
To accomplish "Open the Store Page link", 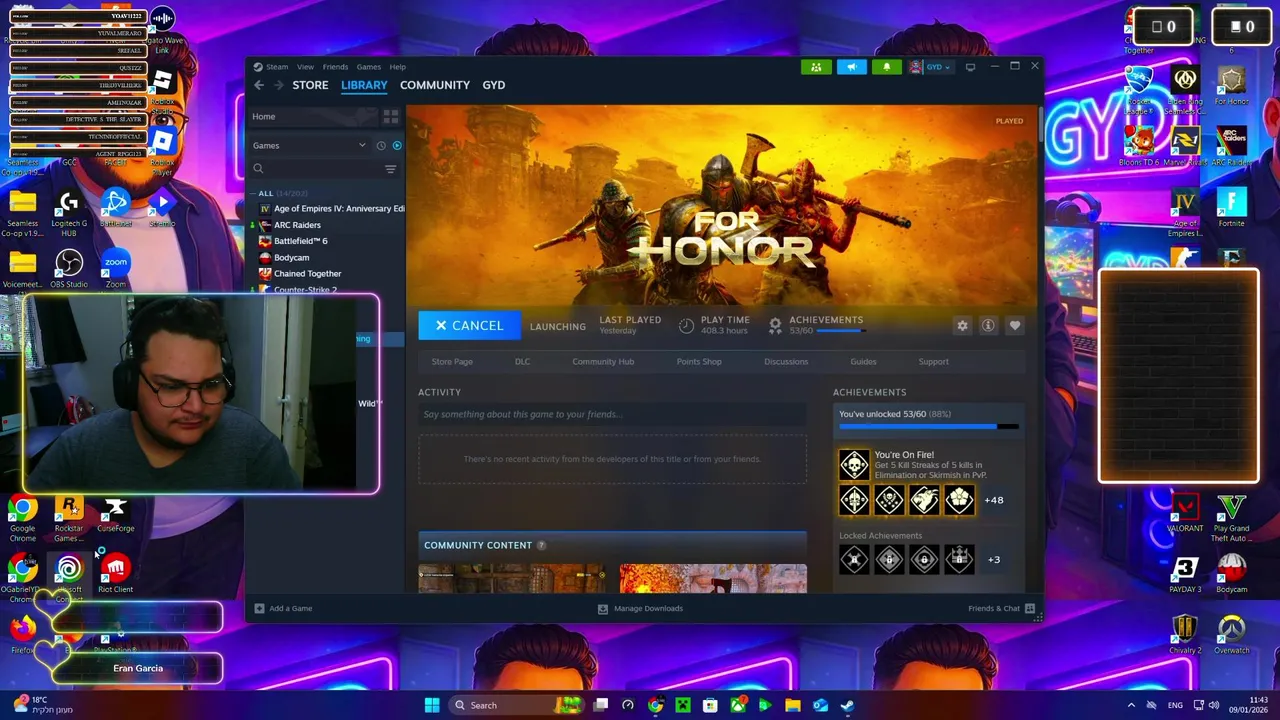I will (452, 361).
